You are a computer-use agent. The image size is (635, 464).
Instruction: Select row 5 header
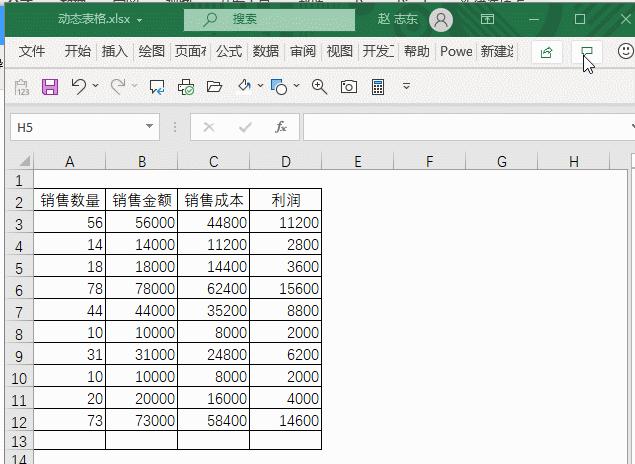coord(19,268)
